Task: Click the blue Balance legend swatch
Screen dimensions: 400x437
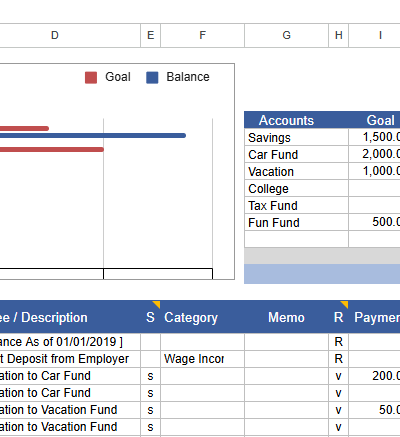Action: [x=152, y=77]
